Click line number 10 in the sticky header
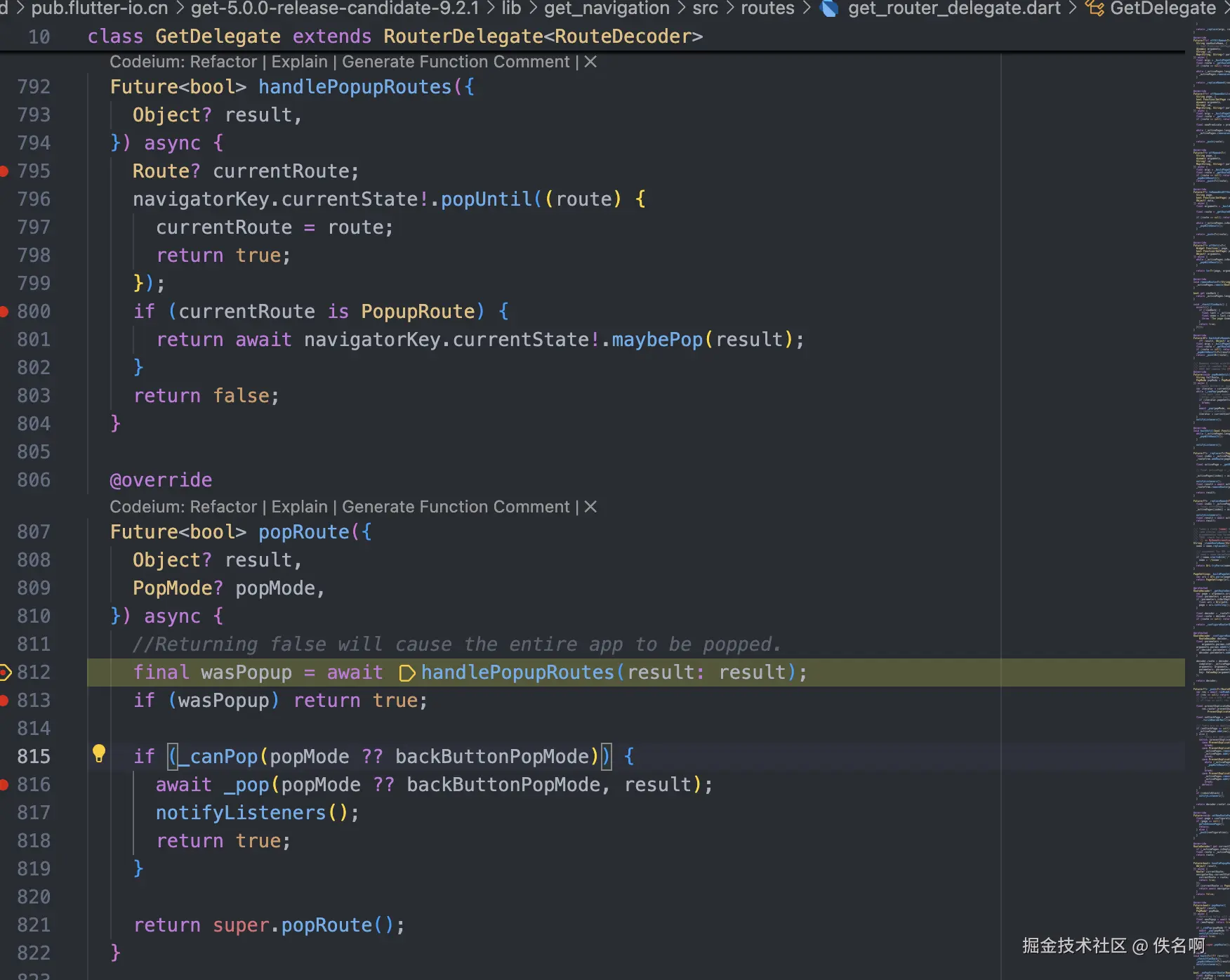The height and width of the screenshot is (980, 1230). pyautogui.click(x=39, y=37)
